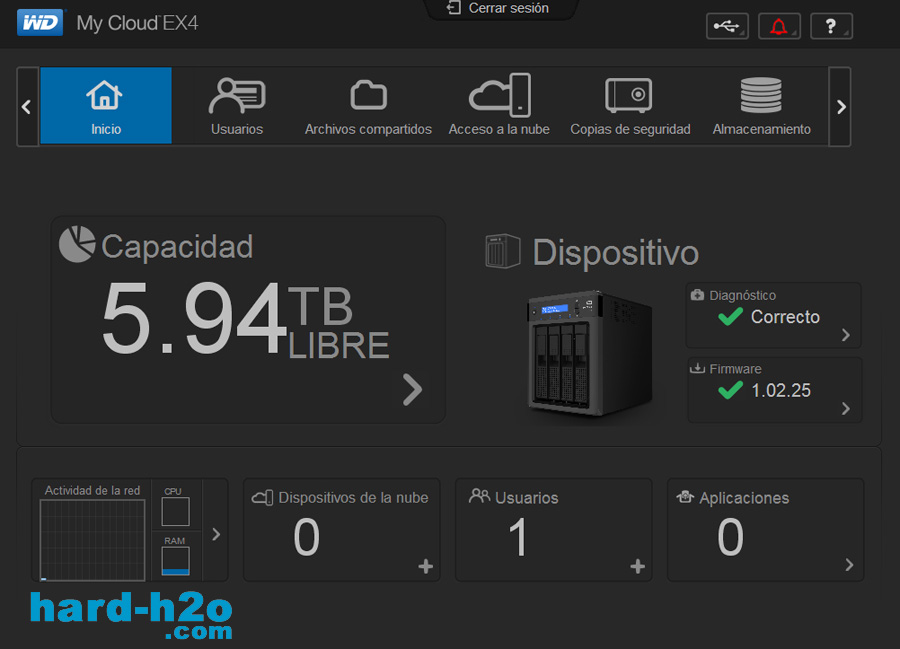
Task: Click the Usuarios people icon in the bottom card
Action: 479,496
